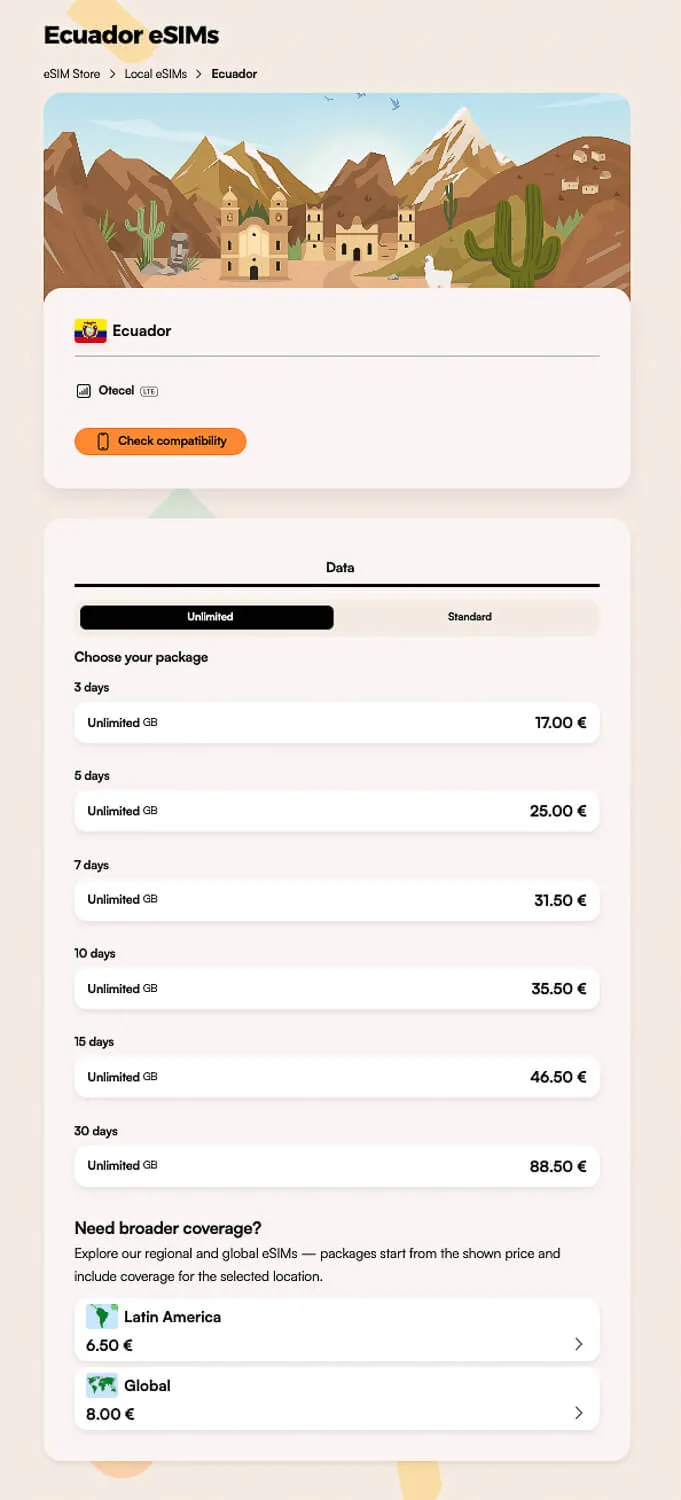The width and height of the screenshot is (681, 1500).
Task: Click the breadcrumb arrow after Local eSIMs
Action: click(x=199, y=74)
